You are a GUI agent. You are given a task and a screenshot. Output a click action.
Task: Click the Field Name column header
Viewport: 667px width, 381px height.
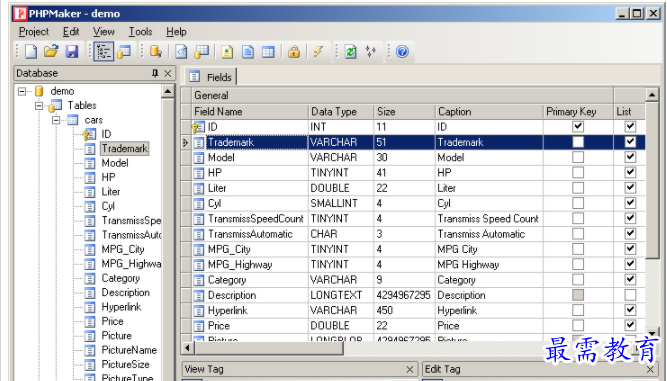(250, 111)
